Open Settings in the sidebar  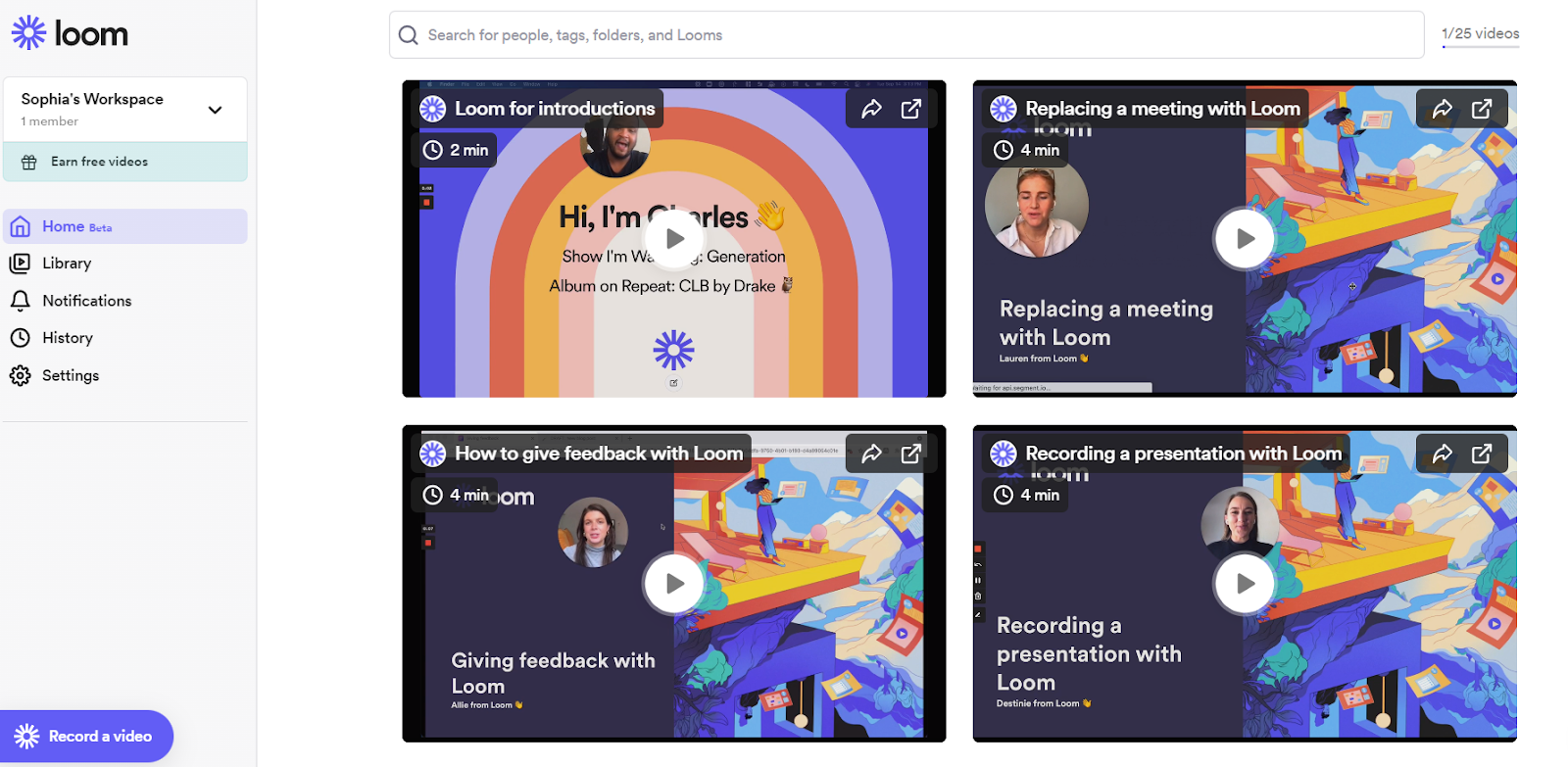70,375
